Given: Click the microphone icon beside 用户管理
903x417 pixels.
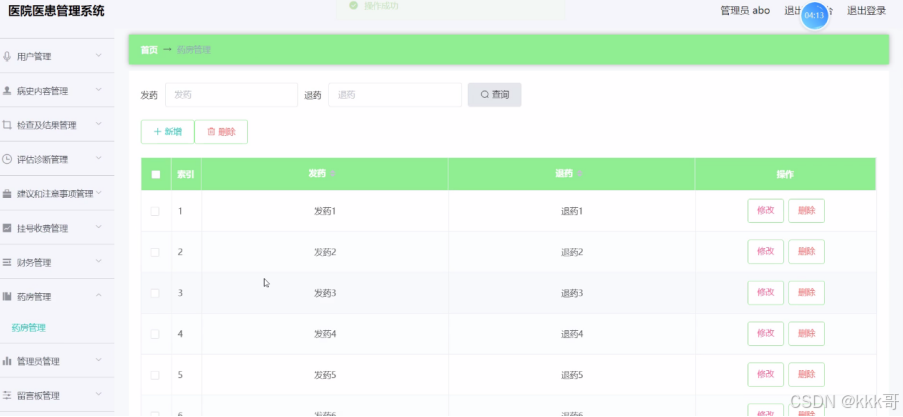Looking at the screenshot, I should (x=7, y=56).
